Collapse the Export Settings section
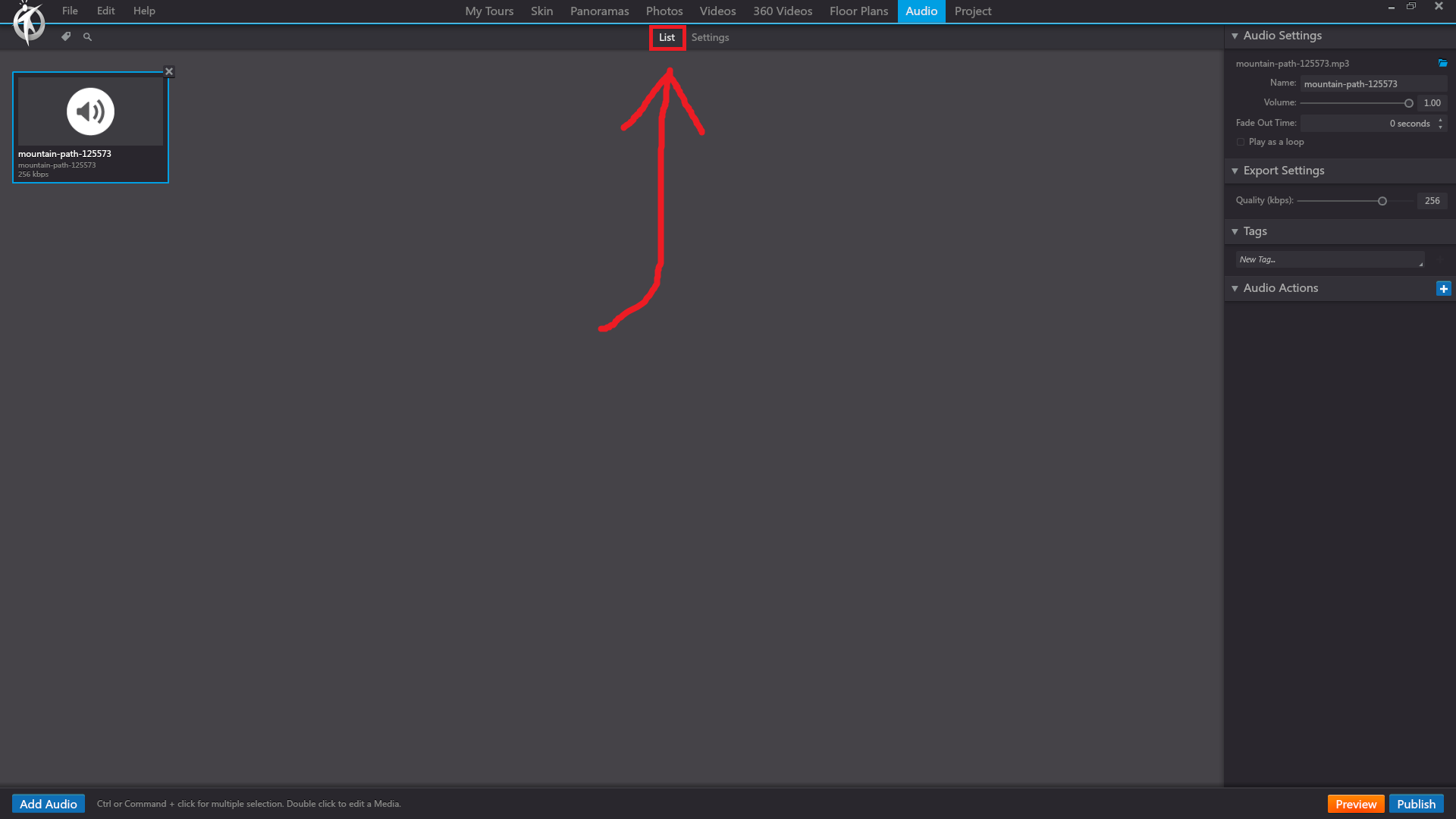Viewport: 1456px width, 819px height. click(1235, 170)
